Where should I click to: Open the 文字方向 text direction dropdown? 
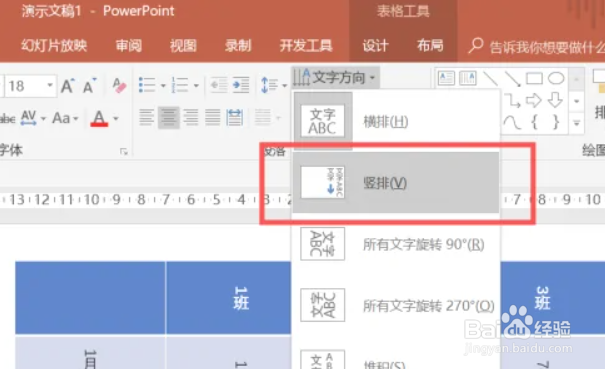[x=335, y=77]
